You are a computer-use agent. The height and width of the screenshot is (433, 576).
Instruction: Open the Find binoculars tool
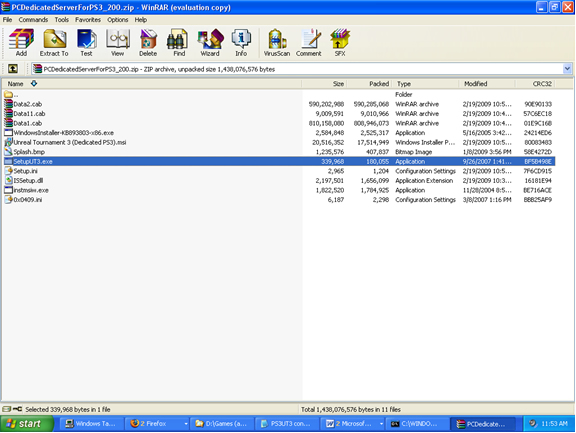[x=179, y=43]
